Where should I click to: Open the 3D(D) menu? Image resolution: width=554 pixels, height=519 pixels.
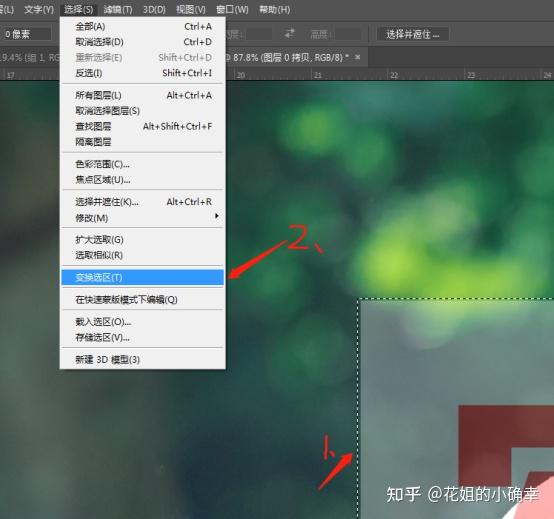click(154, 10)
